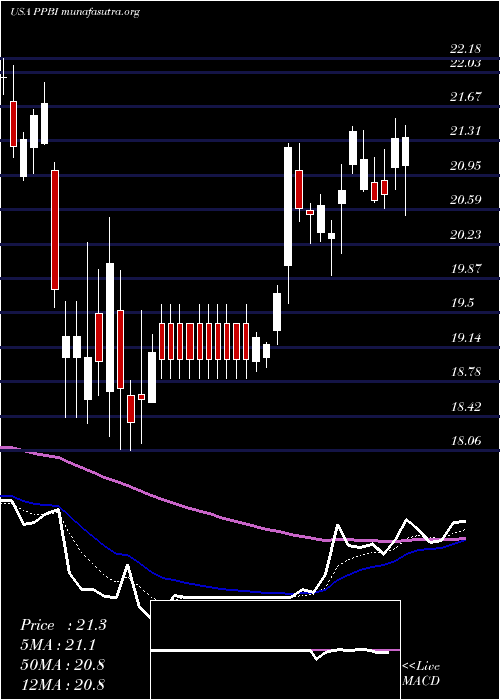Click the 5MA : 21.1 readout
Image resolution: width=500 pixels, height=700 pixels.
(58, 645)
